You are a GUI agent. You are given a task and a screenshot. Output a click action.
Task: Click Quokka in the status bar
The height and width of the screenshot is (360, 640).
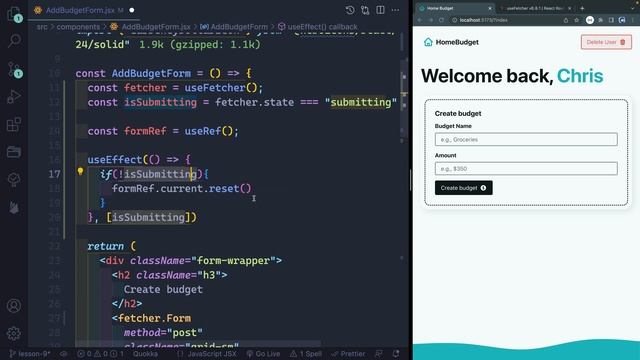145,354
